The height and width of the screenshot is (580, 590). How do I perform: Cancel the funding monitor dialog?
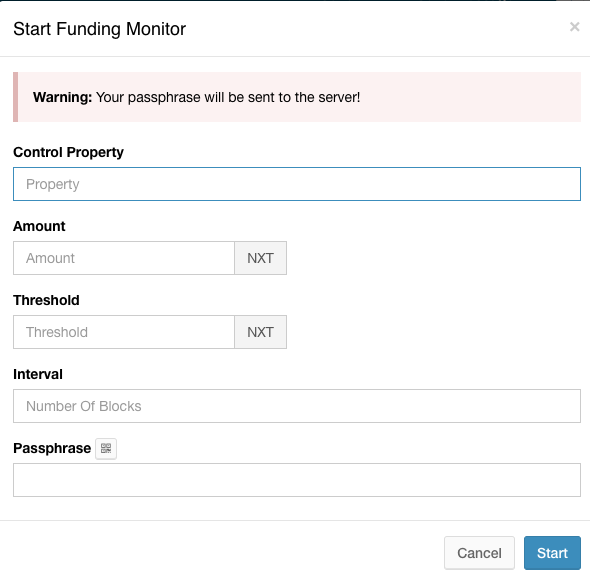(x=479, y=553)
